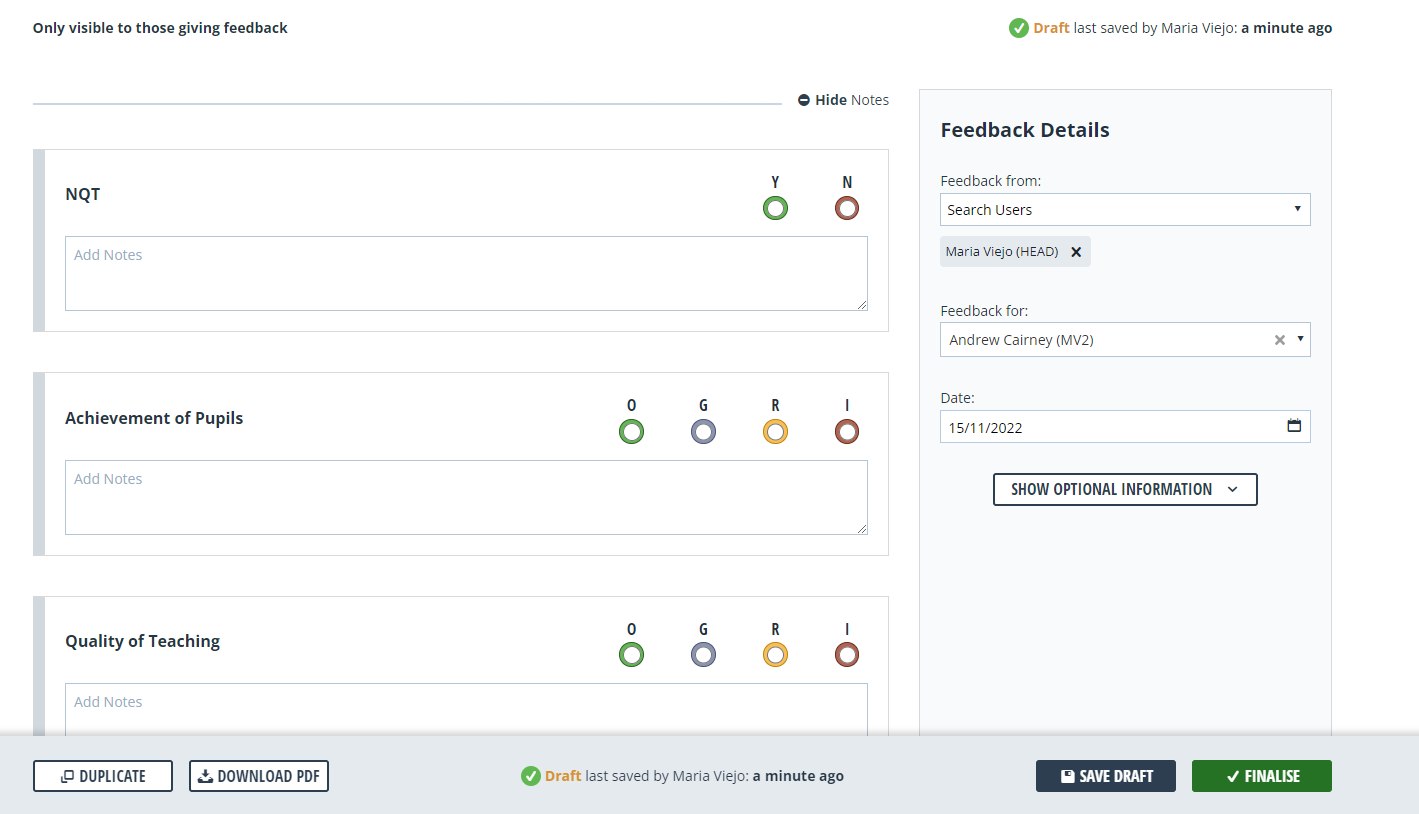The image size is (1419, 814).
Task: Open the Feedback for dropdown arrow
Action: point(1301,339)
